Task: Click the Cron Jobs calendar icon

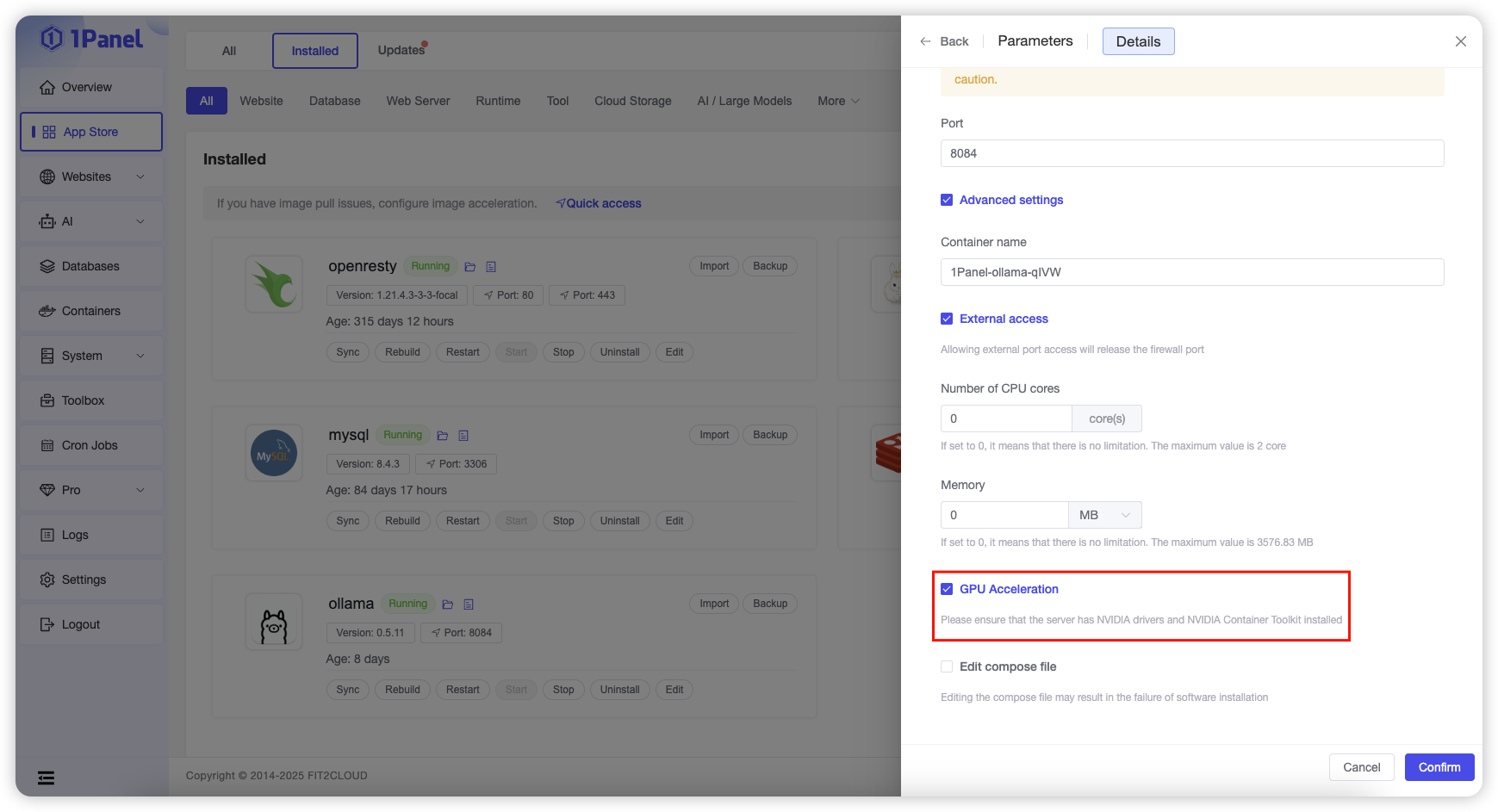Action: click(47, 445)
